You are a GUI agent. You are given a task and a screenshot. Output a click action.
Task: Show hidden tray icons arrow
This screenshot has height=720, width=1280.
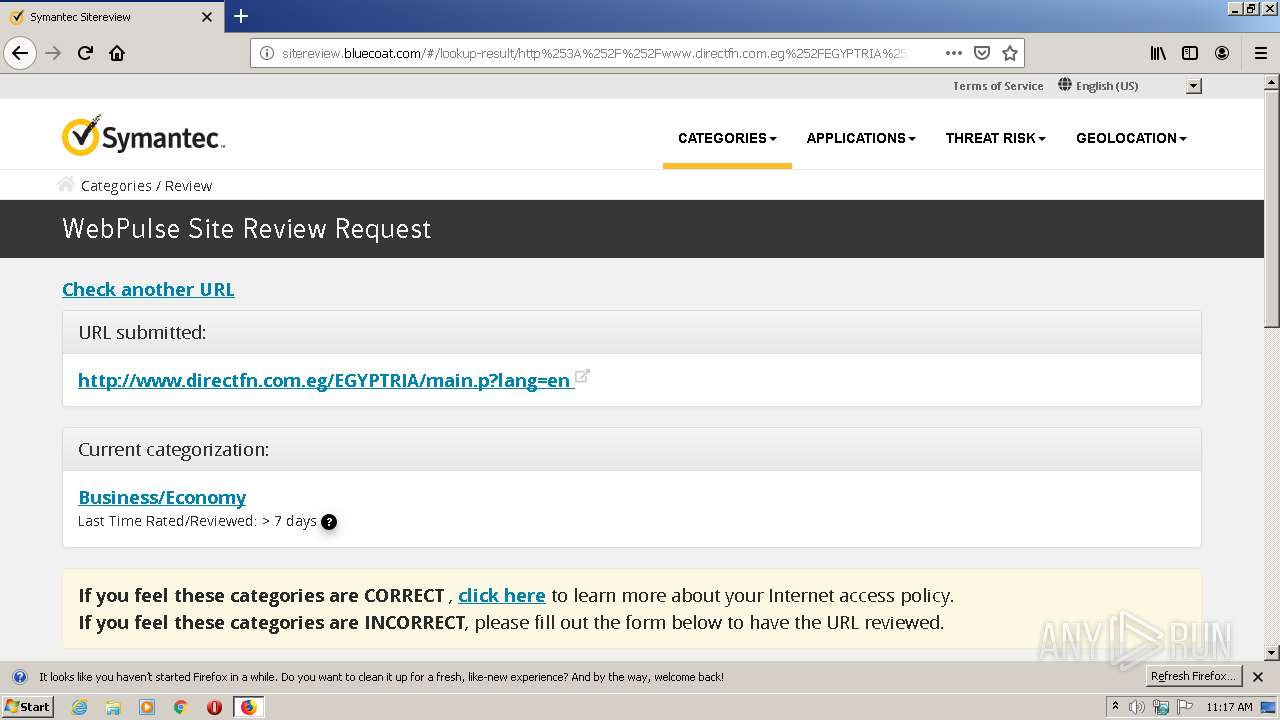pos(1115,707)
